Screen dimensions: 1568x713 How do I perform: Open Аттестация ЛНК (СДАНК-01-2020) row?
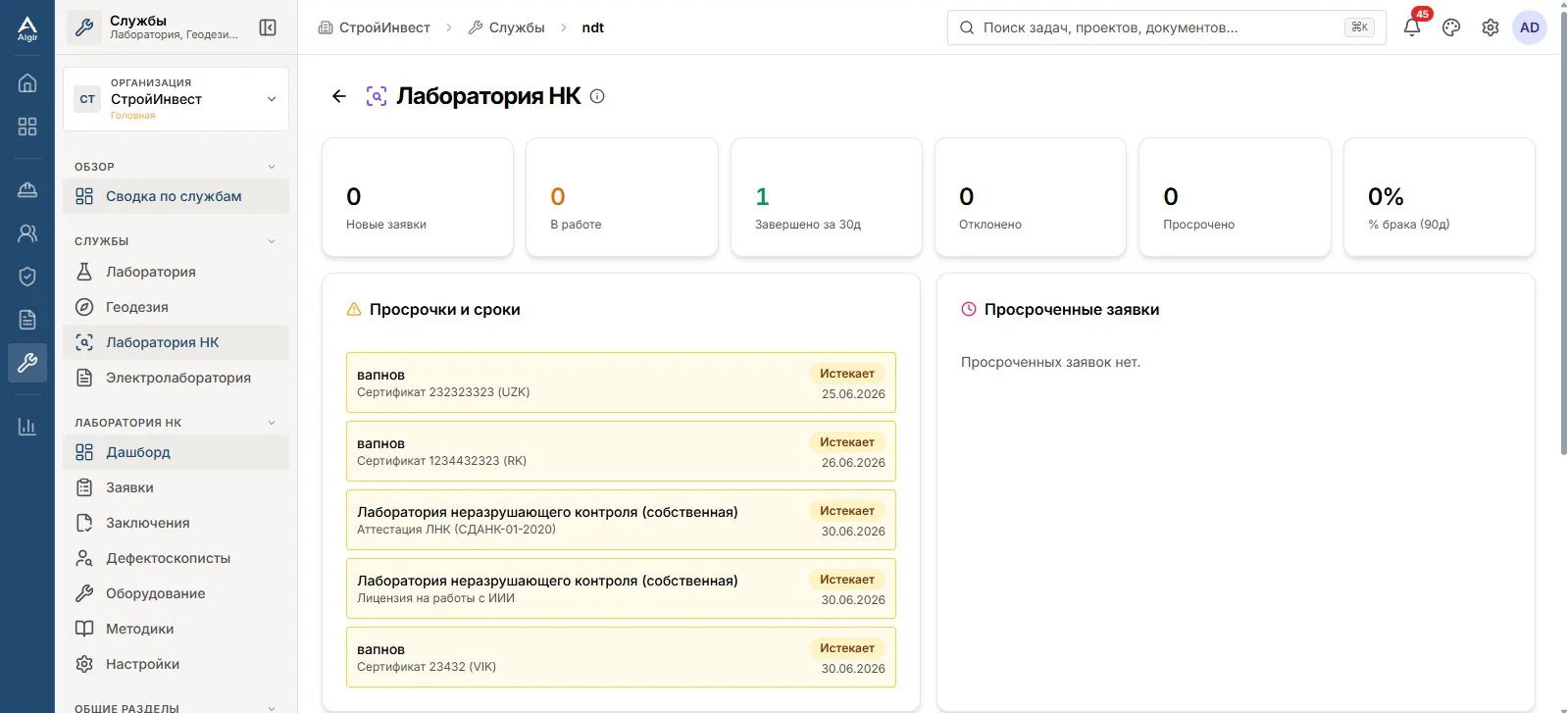(621, 520)
